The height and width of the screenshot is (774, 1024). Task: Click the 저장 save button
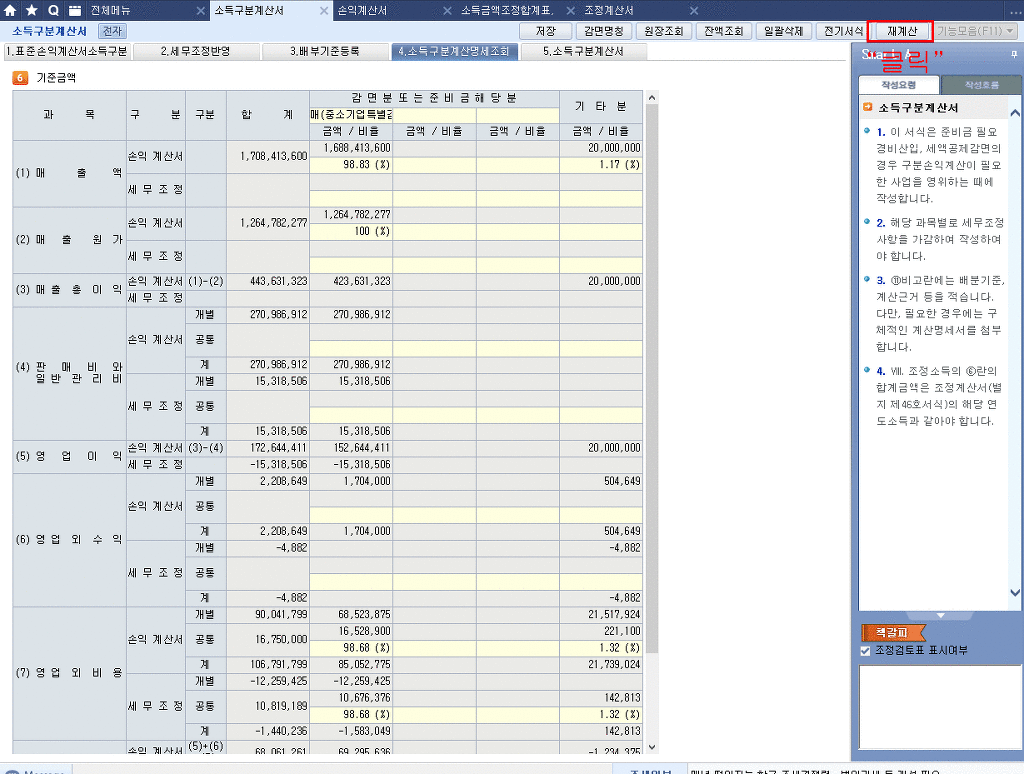546,31
